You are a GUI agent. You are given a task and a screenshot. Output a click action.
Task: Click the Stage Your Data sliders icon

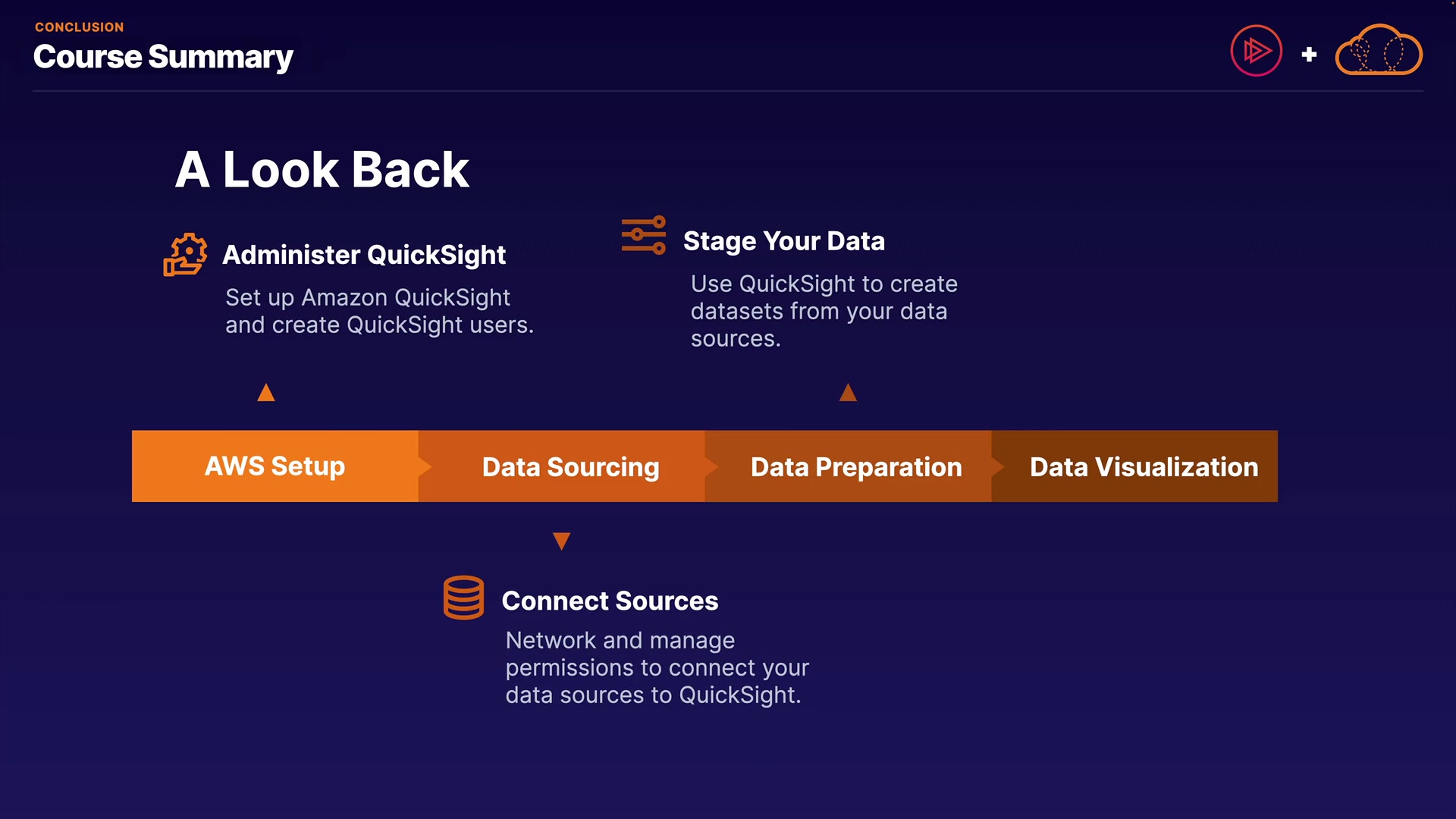pos(644,235)
